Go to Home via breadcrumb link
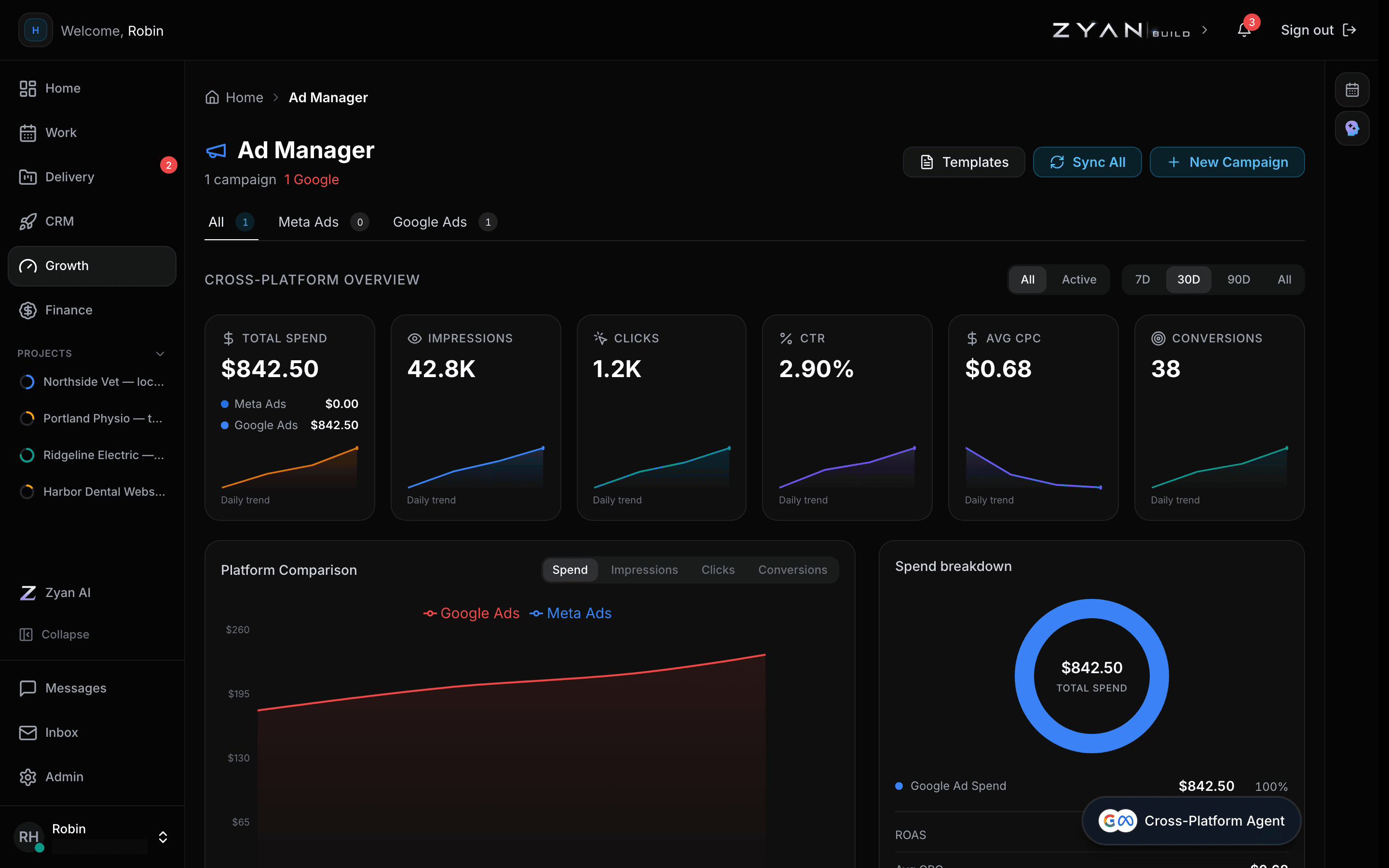Screen dimensions: 1389x868 pyautogui.click(x=245, y=97)
